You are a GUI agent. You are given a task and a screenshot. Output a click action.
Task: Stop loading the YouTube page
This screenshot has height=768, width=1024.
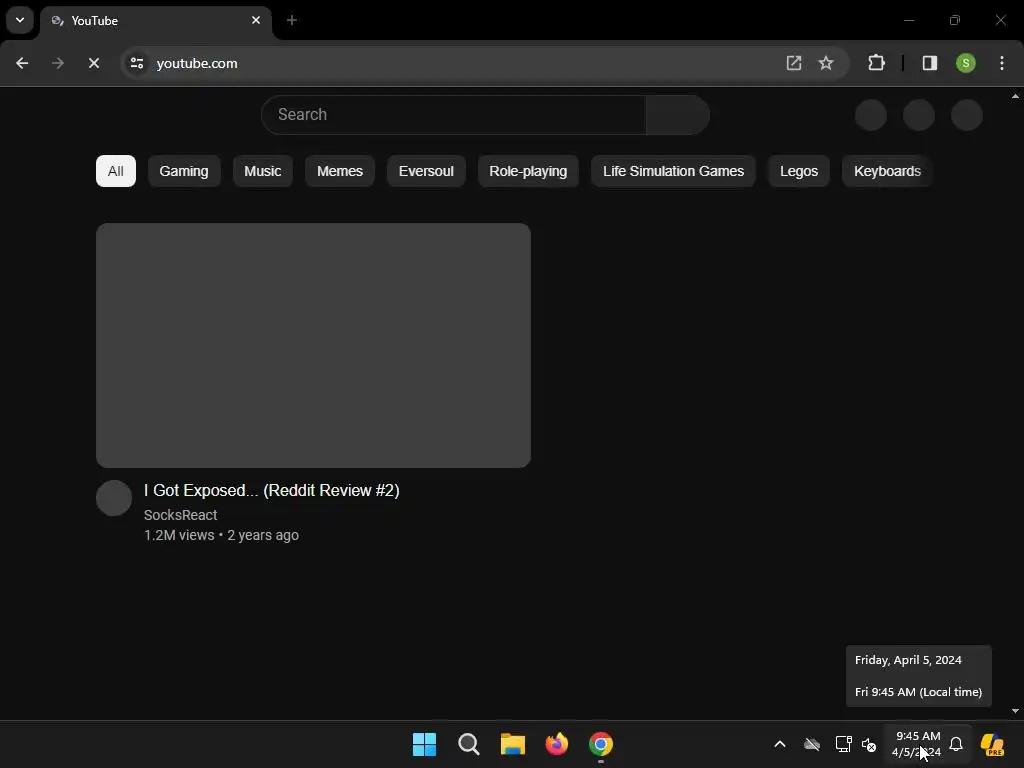[93, 63]
